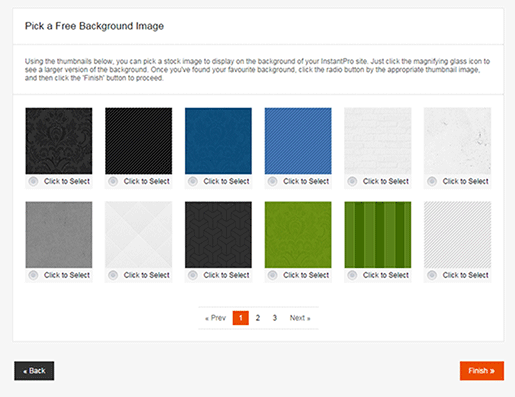Preview the white brick thumbnail
Screen dimensions: 515x397
pyautogui.click(x=378, y=141)
